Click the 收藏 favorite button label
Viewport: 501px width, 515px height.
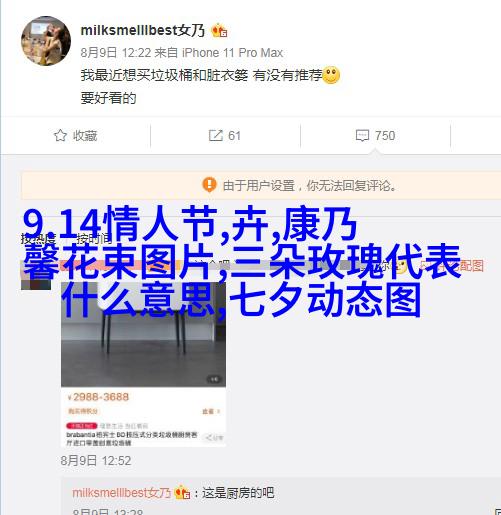[85, 136]
